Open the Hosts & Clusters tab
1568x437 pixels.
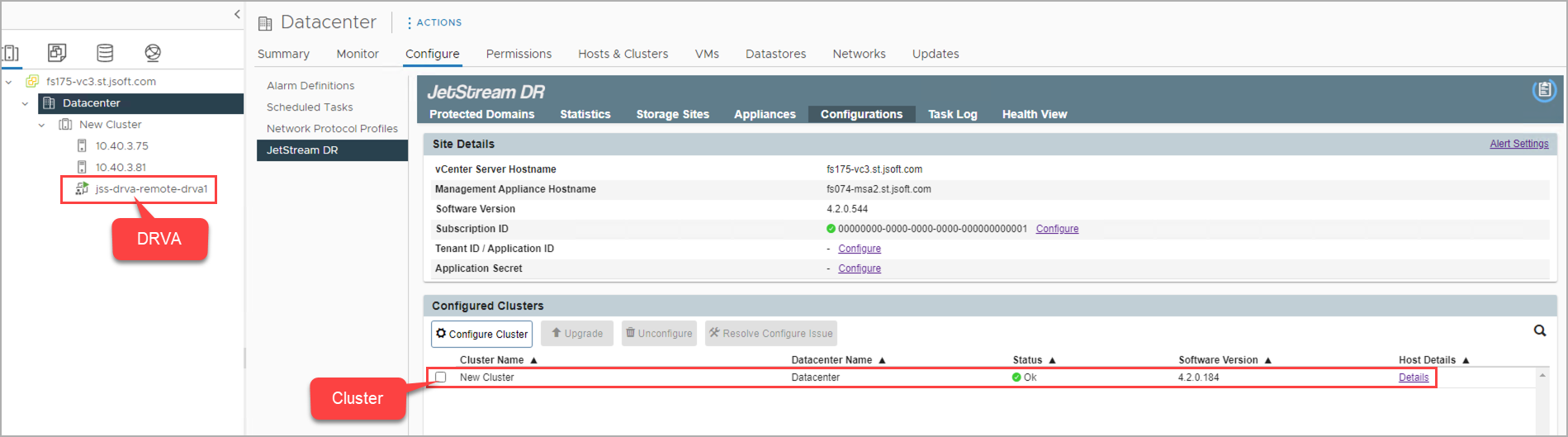pyautogui.click(x=623, y=54)
